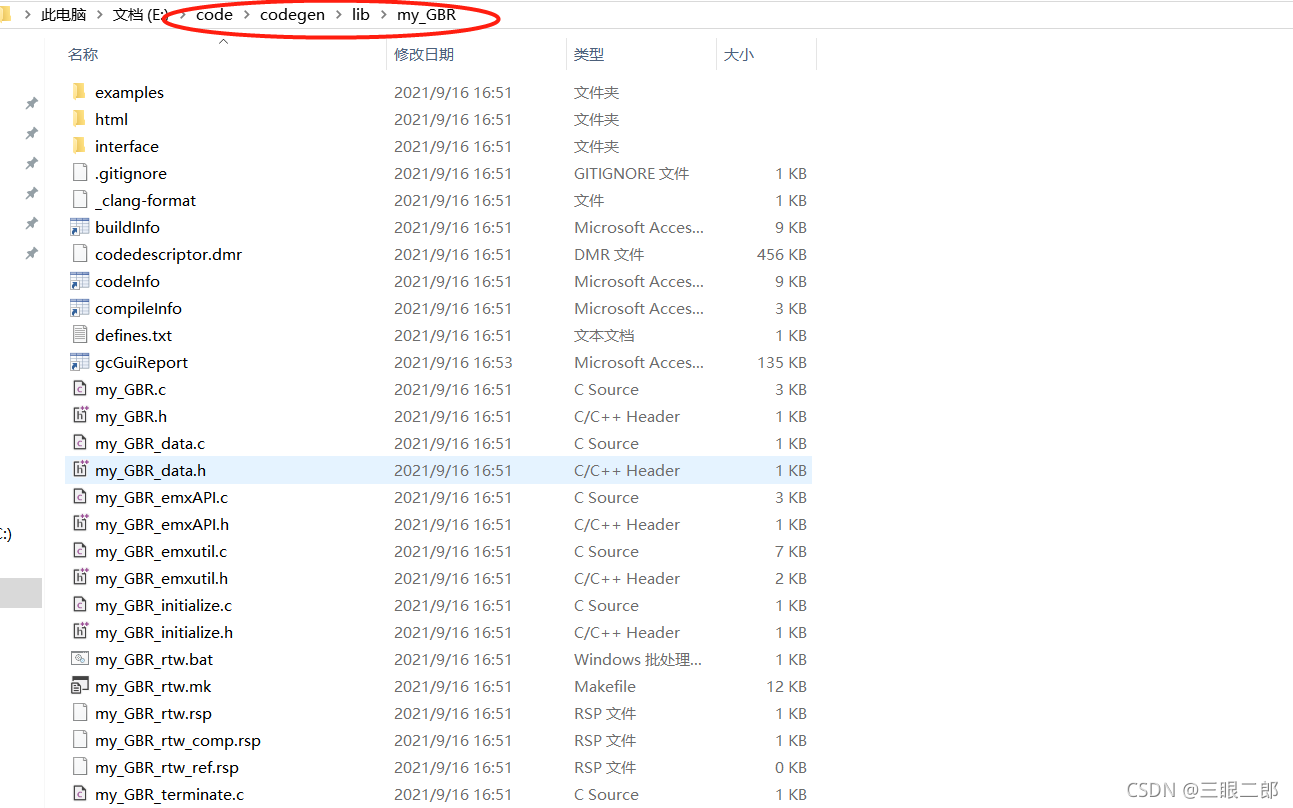Select the my_GBR_rtw.rsp file icon
Viewport: 1293px width, 808px height.
(80, 713)
